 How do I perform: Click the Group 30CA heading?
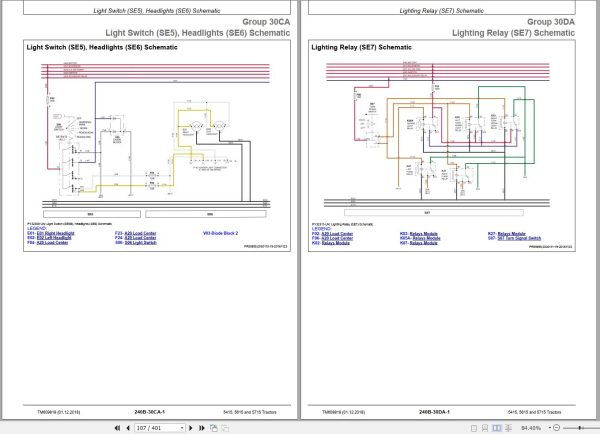[266, 22]
